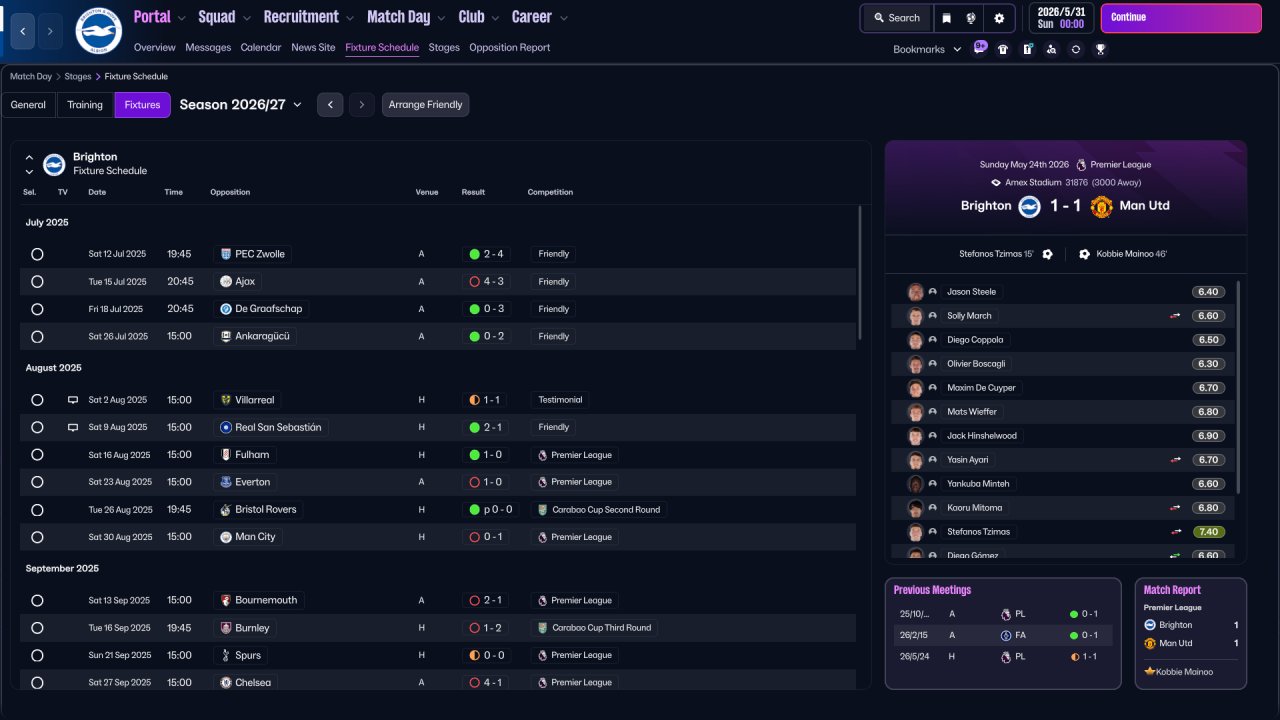The height and width of the screenshot is (720, 1280).
Task: Select the Bristol Rovers fixture radio button
Action: tap(37, 510)
